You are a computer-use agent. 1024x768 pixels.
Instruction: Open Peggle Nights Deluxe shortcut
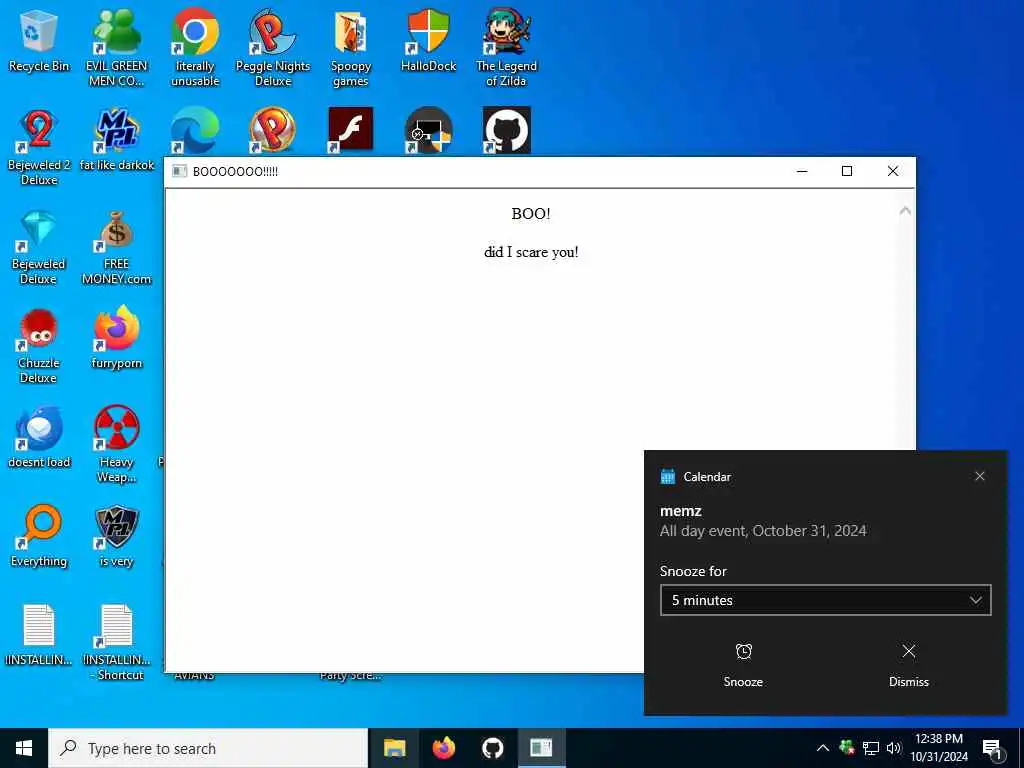coord(272,48)
